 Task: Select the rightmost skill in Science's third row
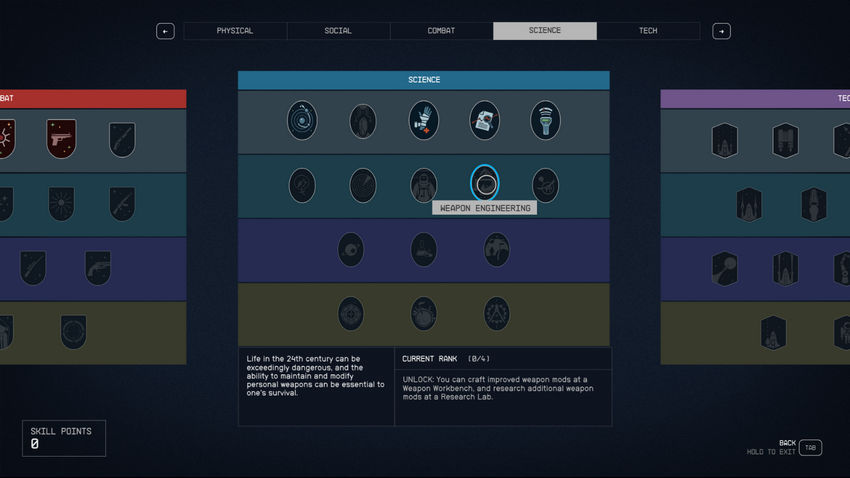point(496,249)
